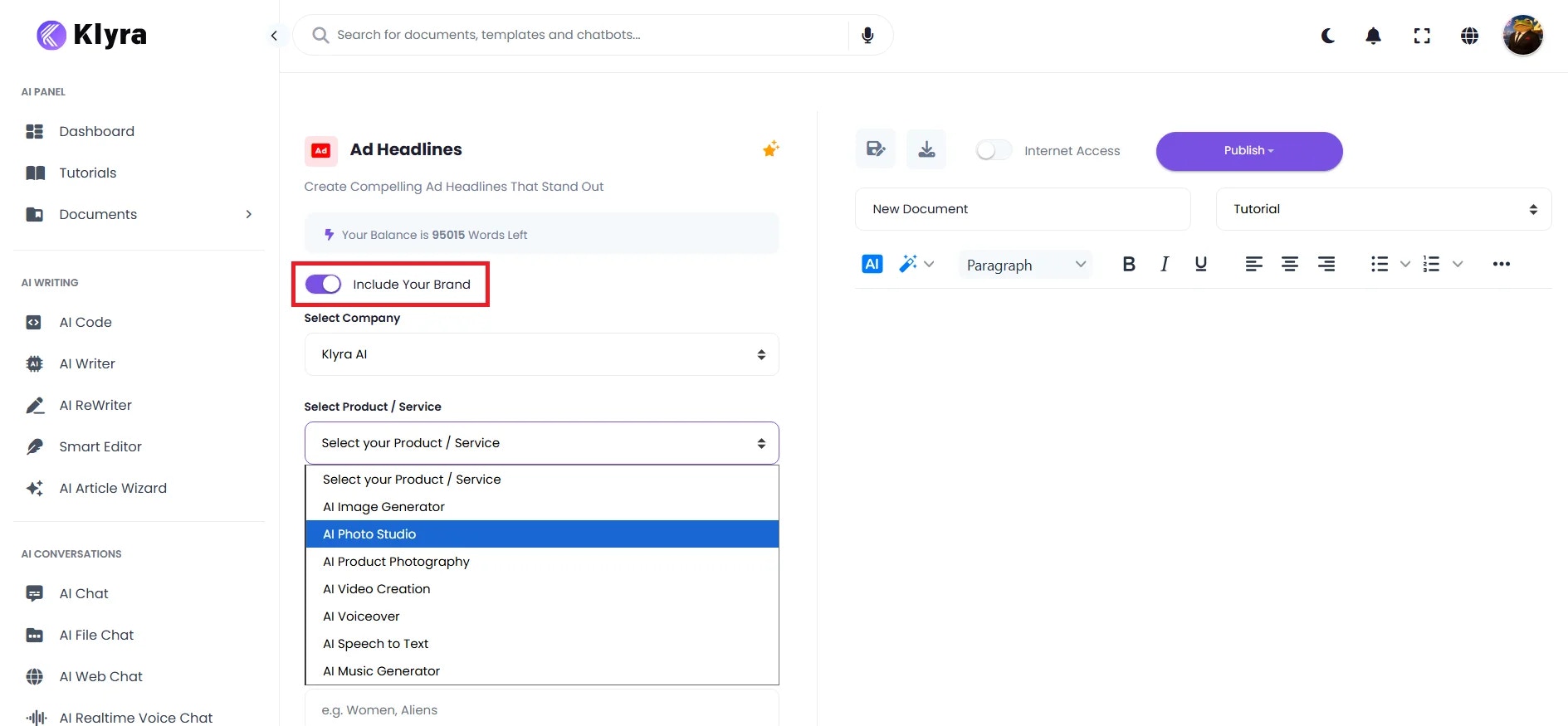Collapse the sidebar with the arrow
This screenshot has height=726, width=1568.
(274, 36)
